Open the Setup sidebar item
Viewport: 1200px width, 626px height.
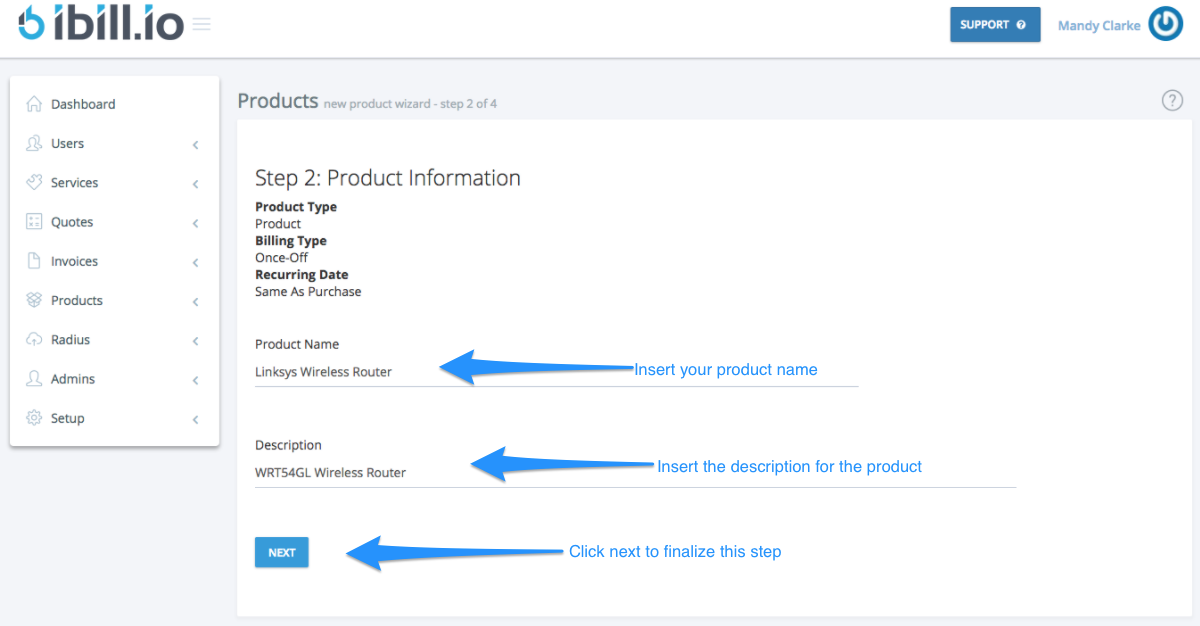pos(68,418)
